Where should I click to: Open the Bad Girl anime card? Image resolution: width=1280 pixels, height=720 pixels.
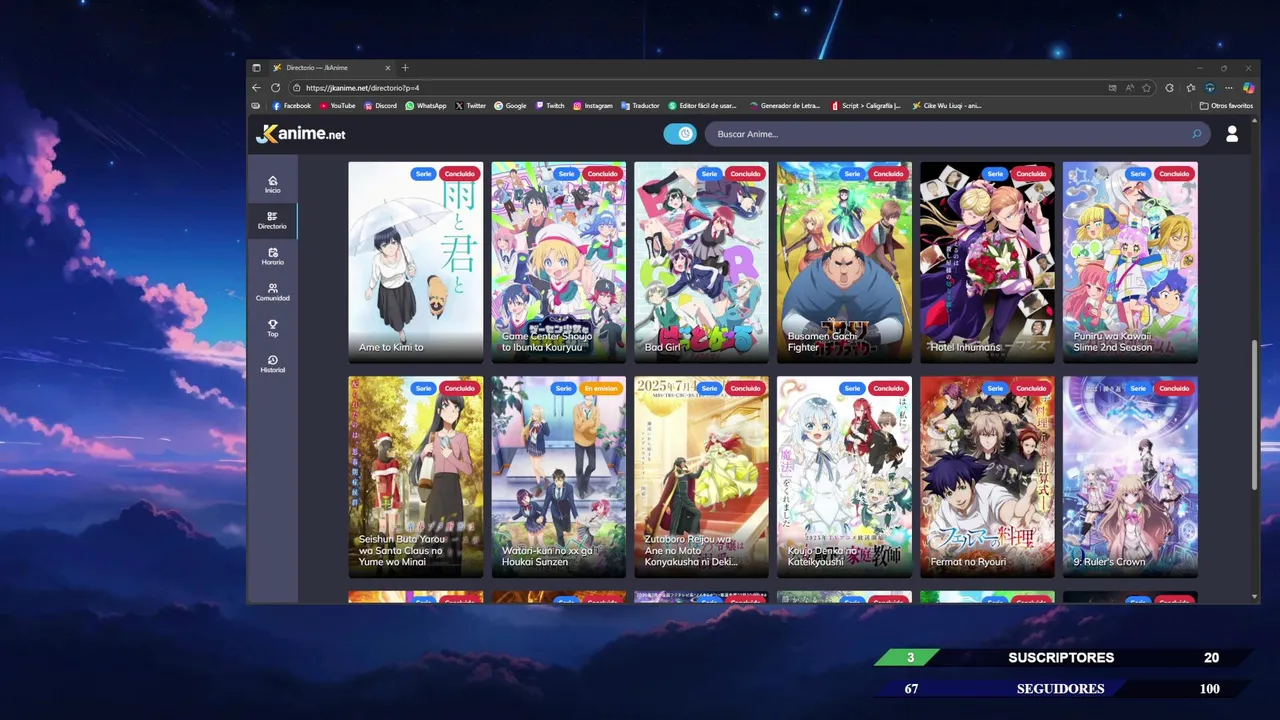(701, 262)
